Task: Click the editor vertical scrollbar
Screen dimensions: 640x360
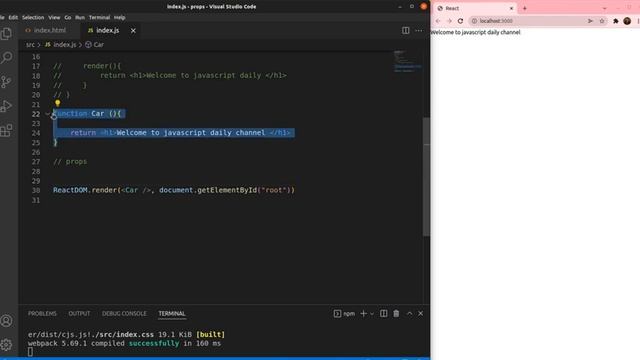Action: (x=427, y=177)
